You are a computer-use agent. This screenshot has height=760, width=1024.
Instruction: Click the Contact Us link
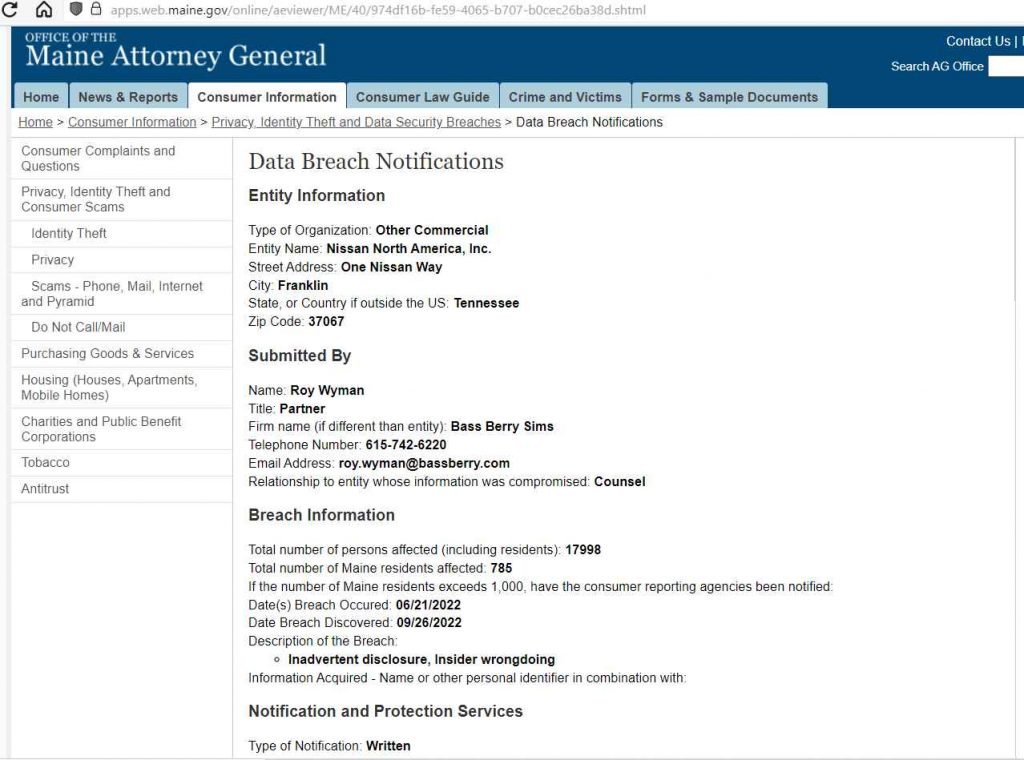point(978,41)
